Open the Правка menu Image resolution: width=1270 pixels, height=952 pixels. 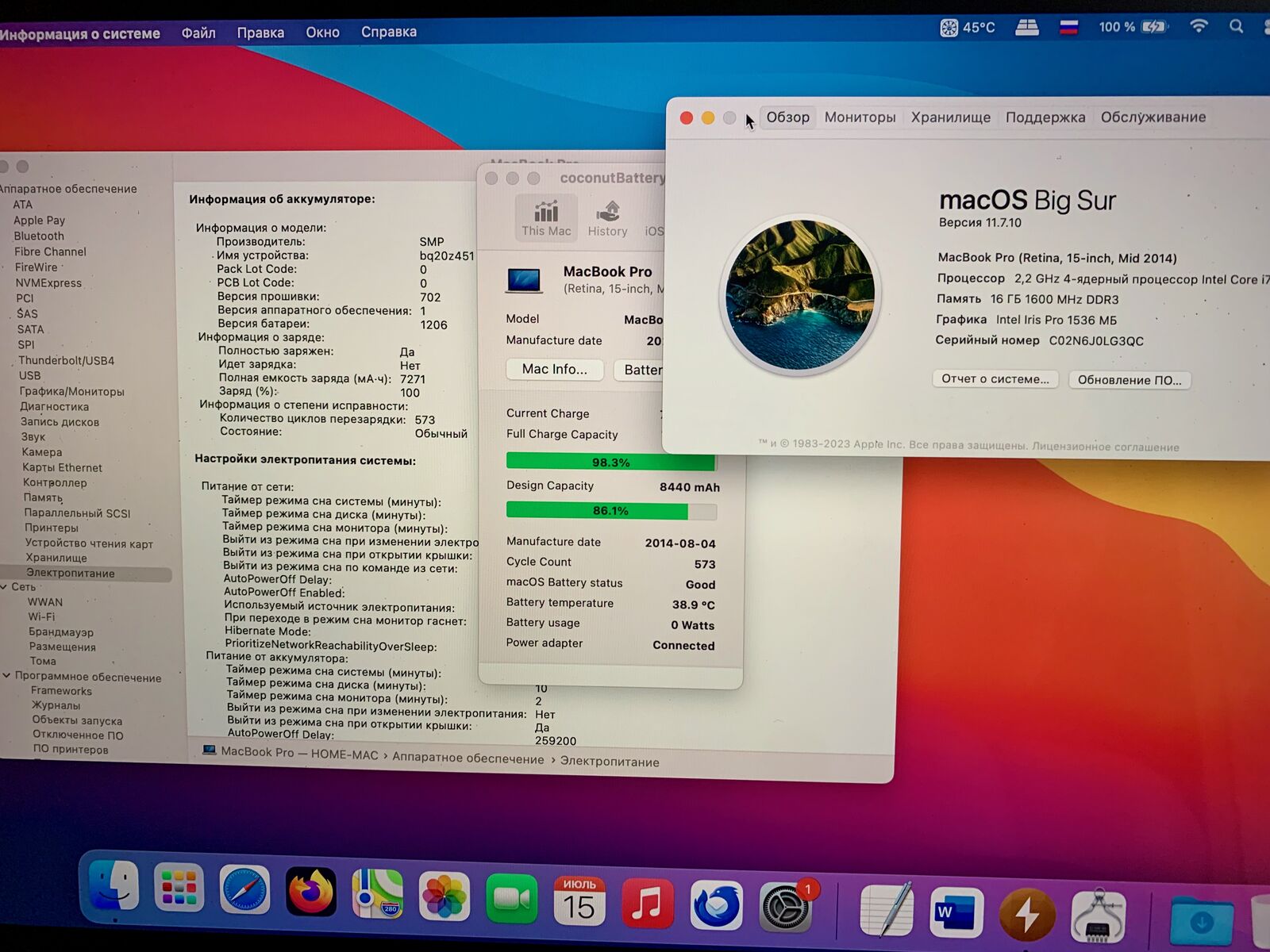tap(260, 33)
